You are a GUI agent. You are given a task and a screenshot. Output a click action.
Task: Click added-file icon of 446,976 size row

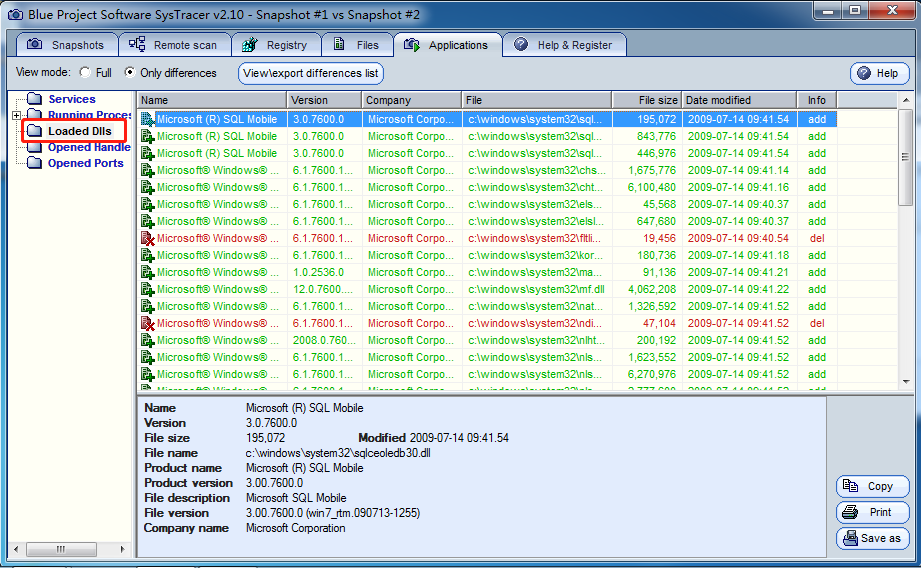147,154
